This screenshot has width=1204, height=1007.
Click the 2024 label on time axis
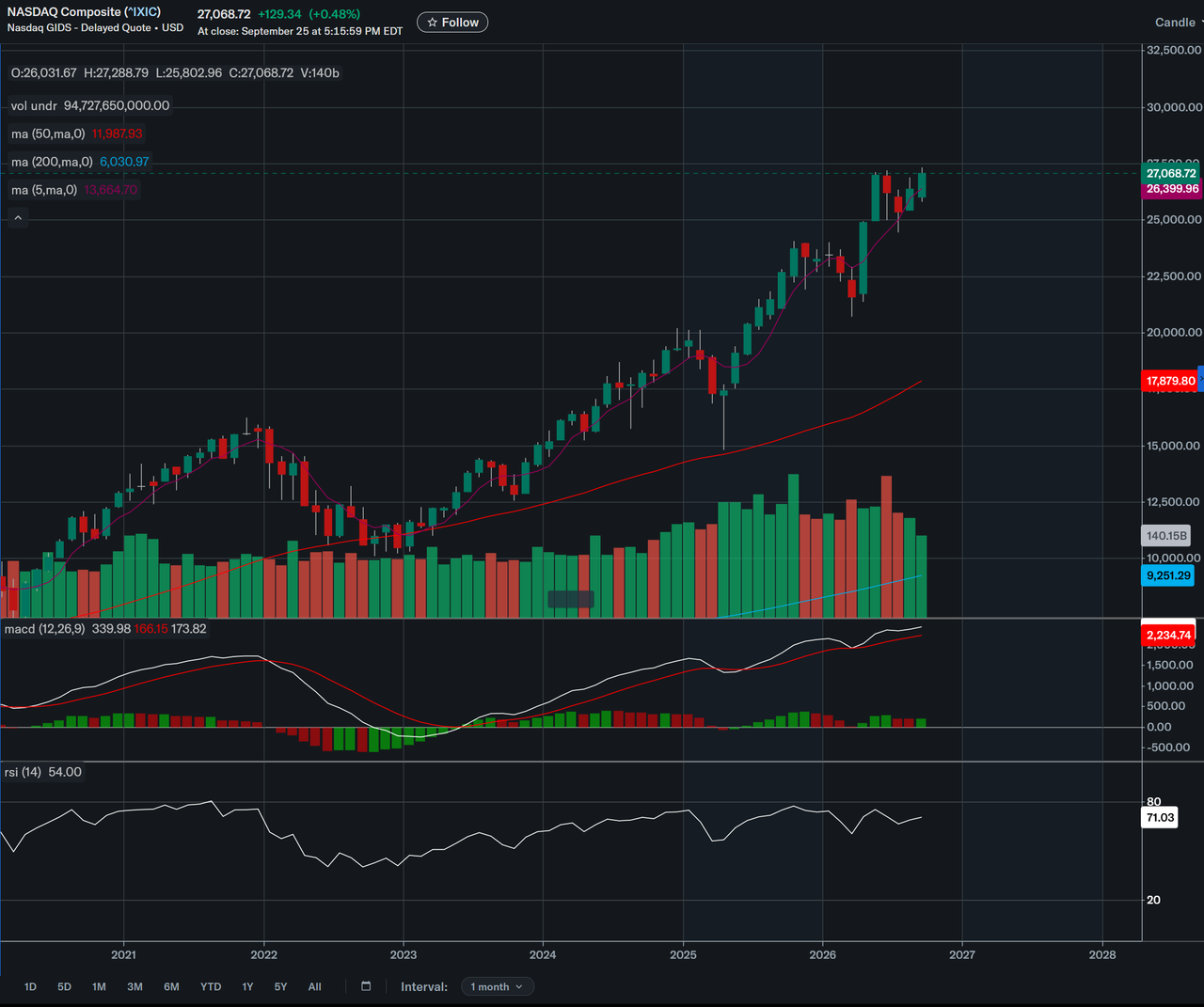[x=543, y=954]
